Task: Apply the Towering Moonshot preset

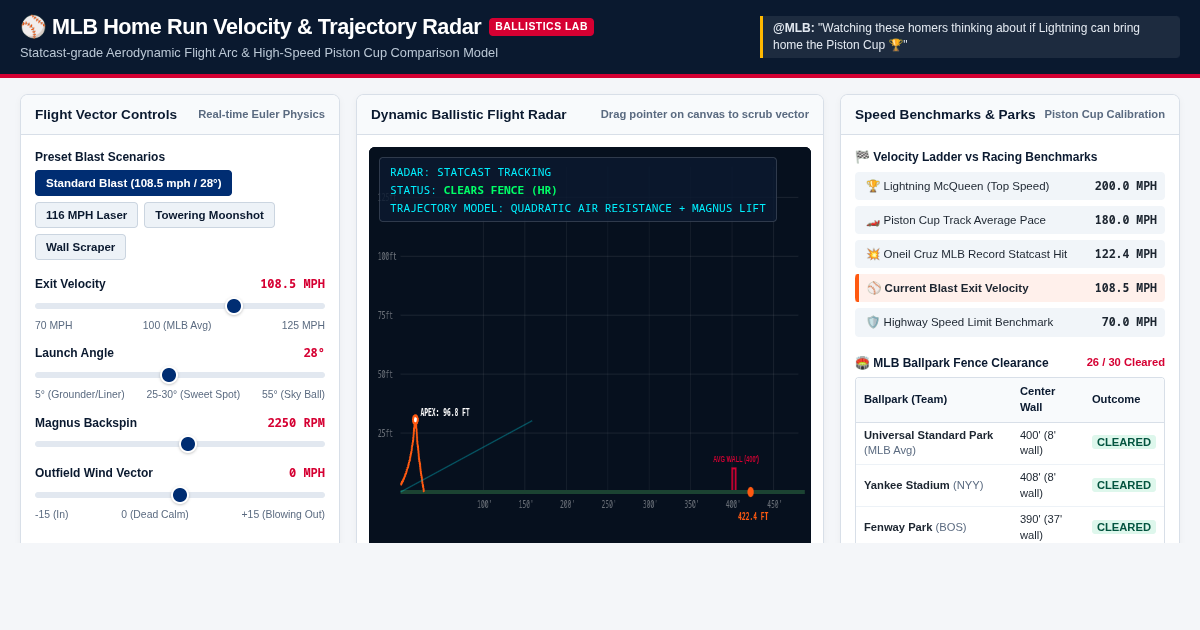Action: pyautogui.click(x=209, y=215)
